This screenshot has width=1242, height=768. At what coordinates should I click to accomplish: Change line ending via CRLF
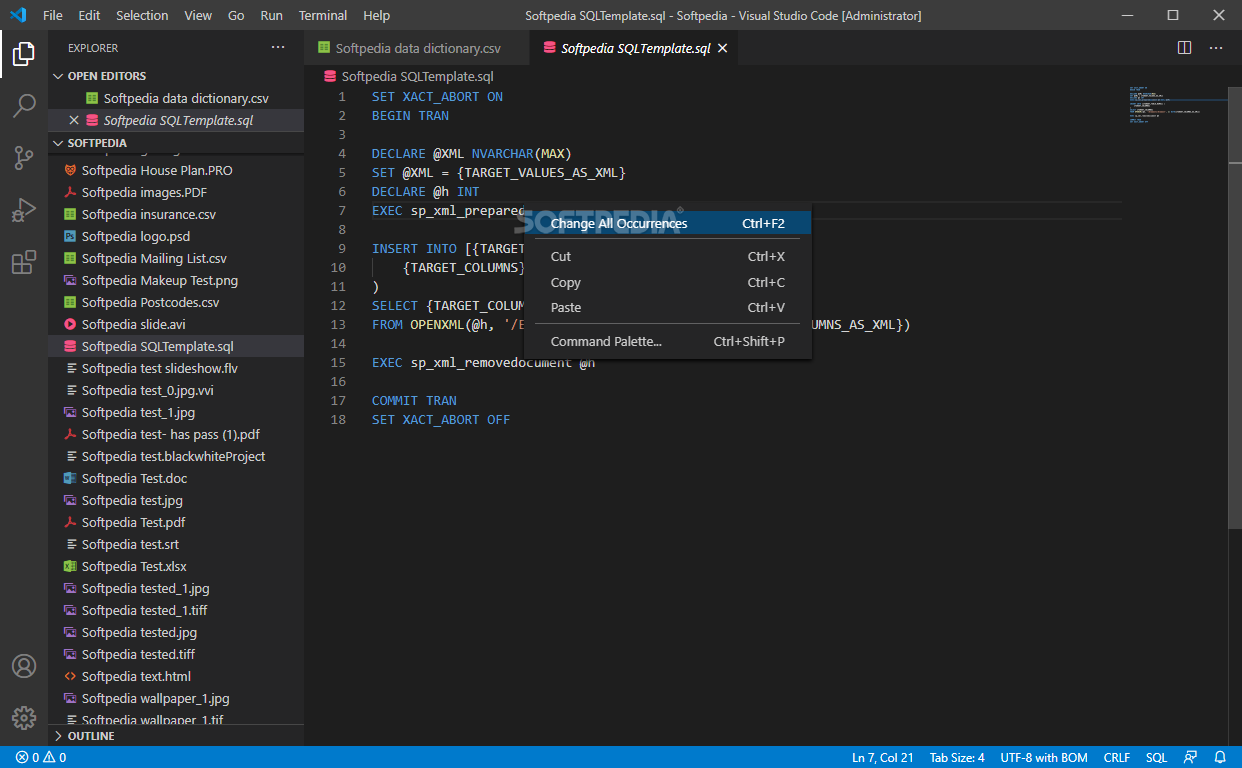tap(1117, 757)
